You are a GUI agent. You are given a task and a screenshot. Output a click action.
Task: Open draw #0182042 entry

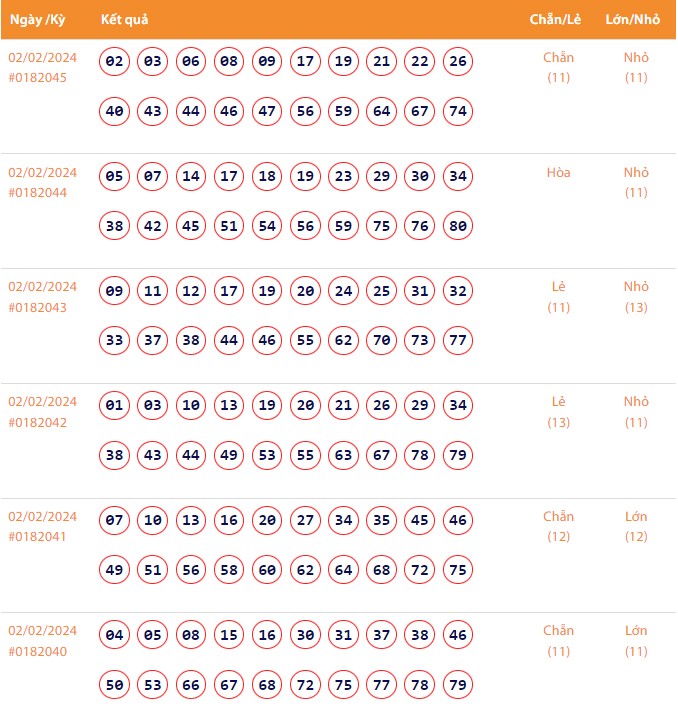coord(38,422)
